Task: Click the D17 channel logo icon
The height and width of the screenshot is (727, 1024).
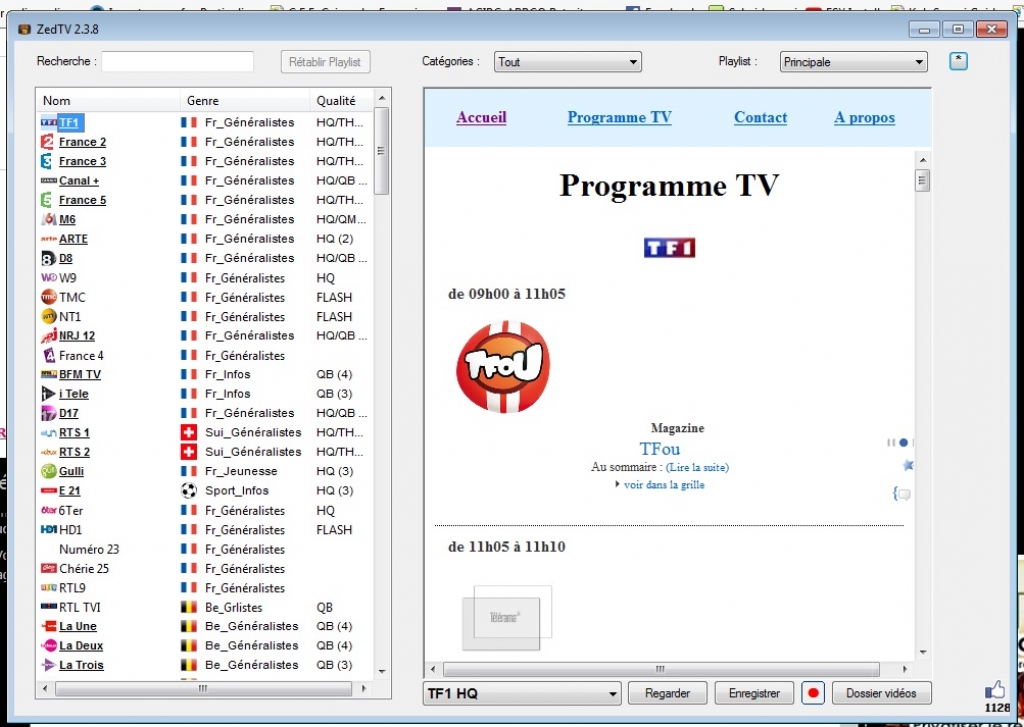Action: (x=49, y=413)
